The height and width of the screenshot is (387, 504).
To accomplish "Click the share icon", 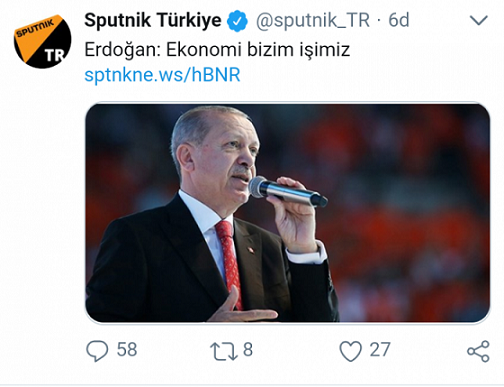I will (x=478, y=351).
